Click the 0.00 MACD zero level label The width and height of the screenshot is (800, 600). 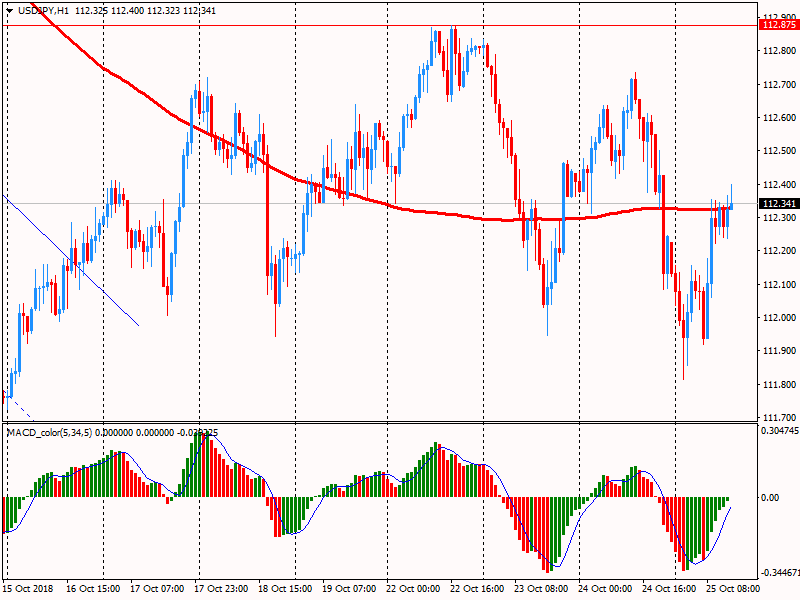pos(770,497)
